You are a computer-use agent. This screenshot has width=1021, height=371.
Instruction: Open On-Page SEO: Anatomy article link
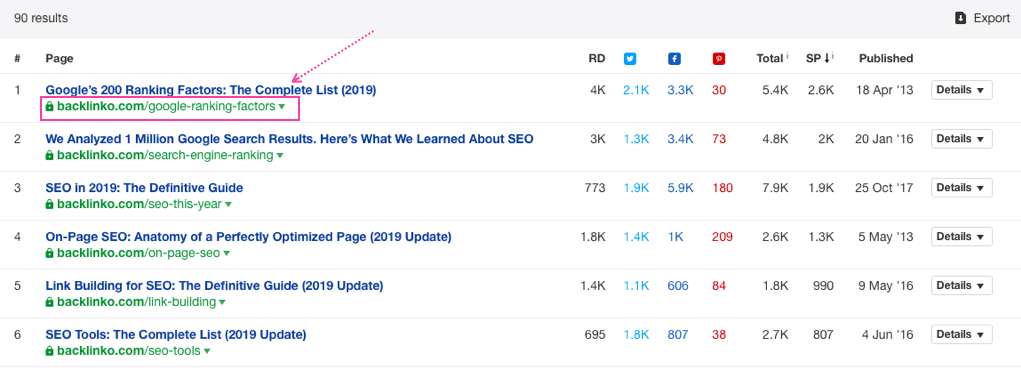point(248,236)
